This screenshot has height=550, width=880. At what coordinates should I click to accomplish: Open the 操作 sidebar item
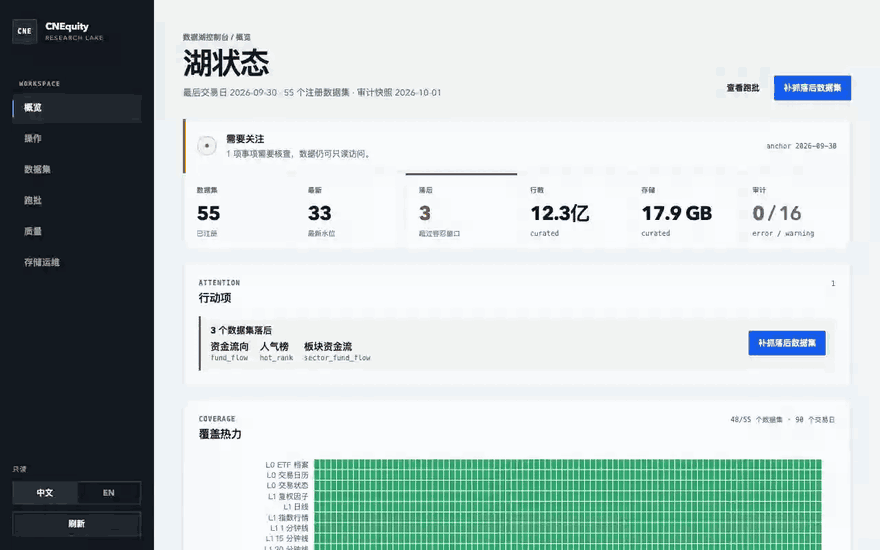coord(77,139)
